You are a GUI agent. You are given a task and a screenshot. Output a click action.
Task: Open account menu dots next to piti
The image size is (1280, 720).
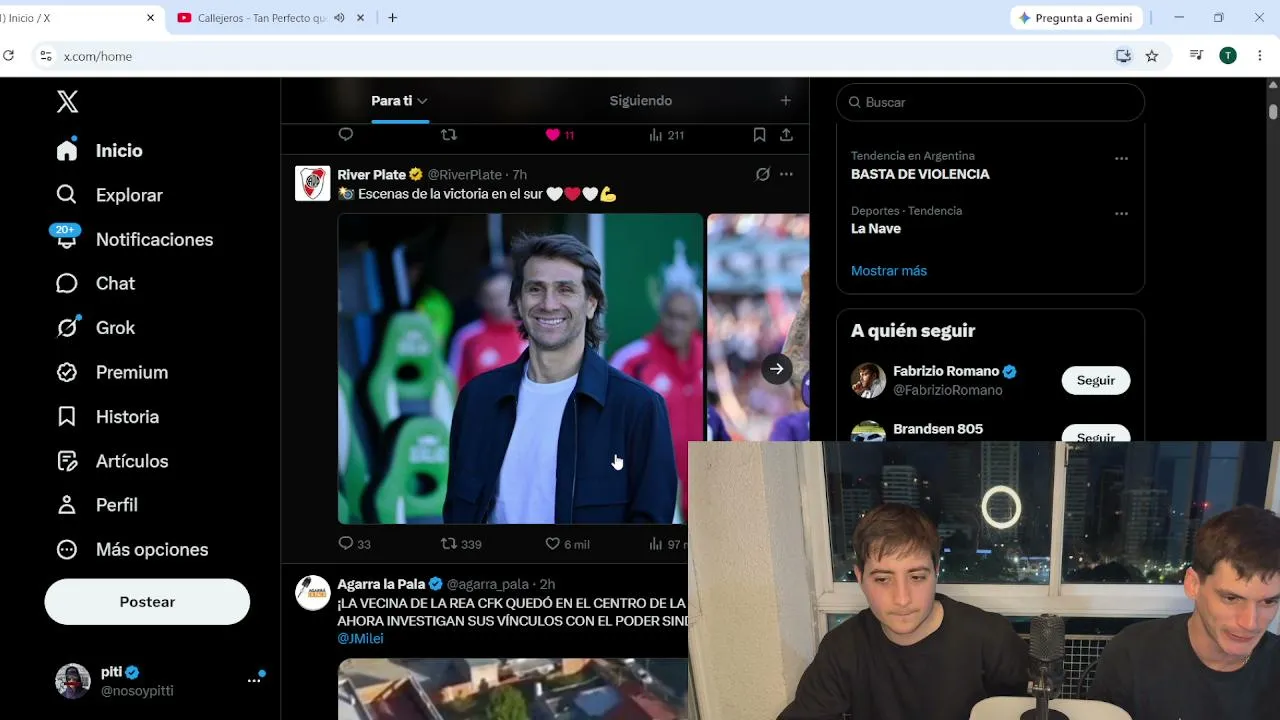[x=254, y=680]
